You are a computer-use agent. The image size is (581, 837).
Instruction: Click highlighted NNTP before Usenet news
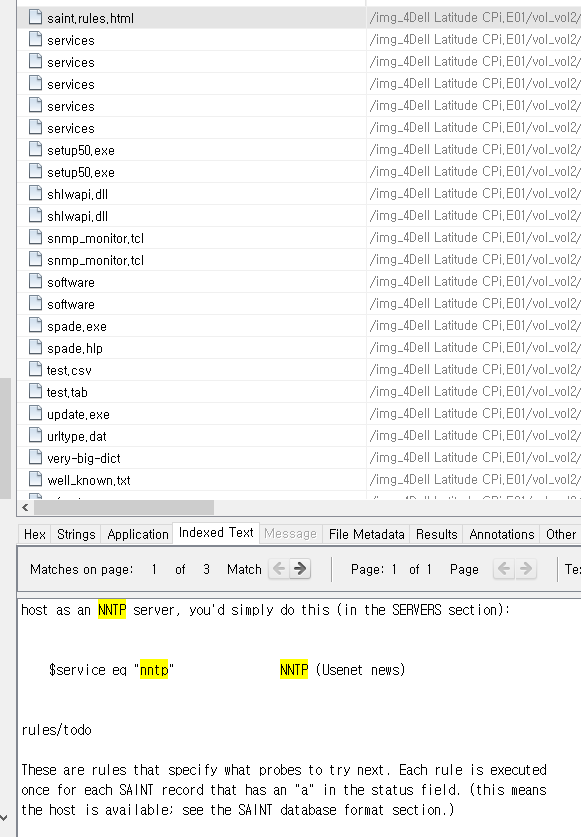294,670
